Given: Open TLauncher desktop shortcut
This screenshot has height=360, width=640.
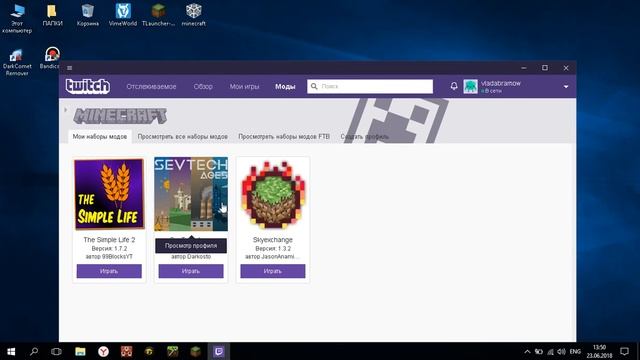Looking at the screenshot, I should tap(158, 16).
